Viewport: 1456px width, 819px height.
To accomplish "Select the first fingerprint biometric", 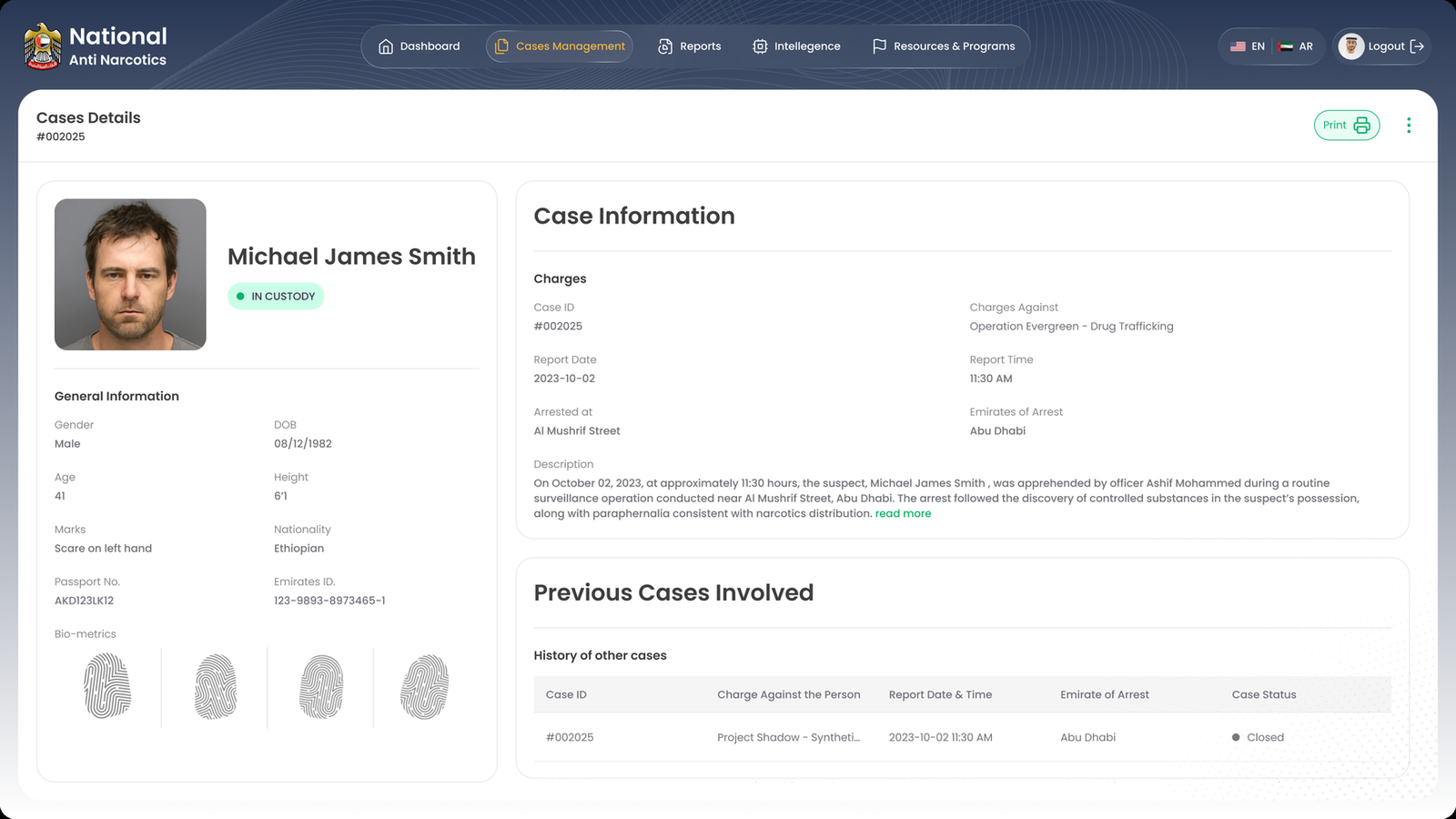I will click(107, 686).
